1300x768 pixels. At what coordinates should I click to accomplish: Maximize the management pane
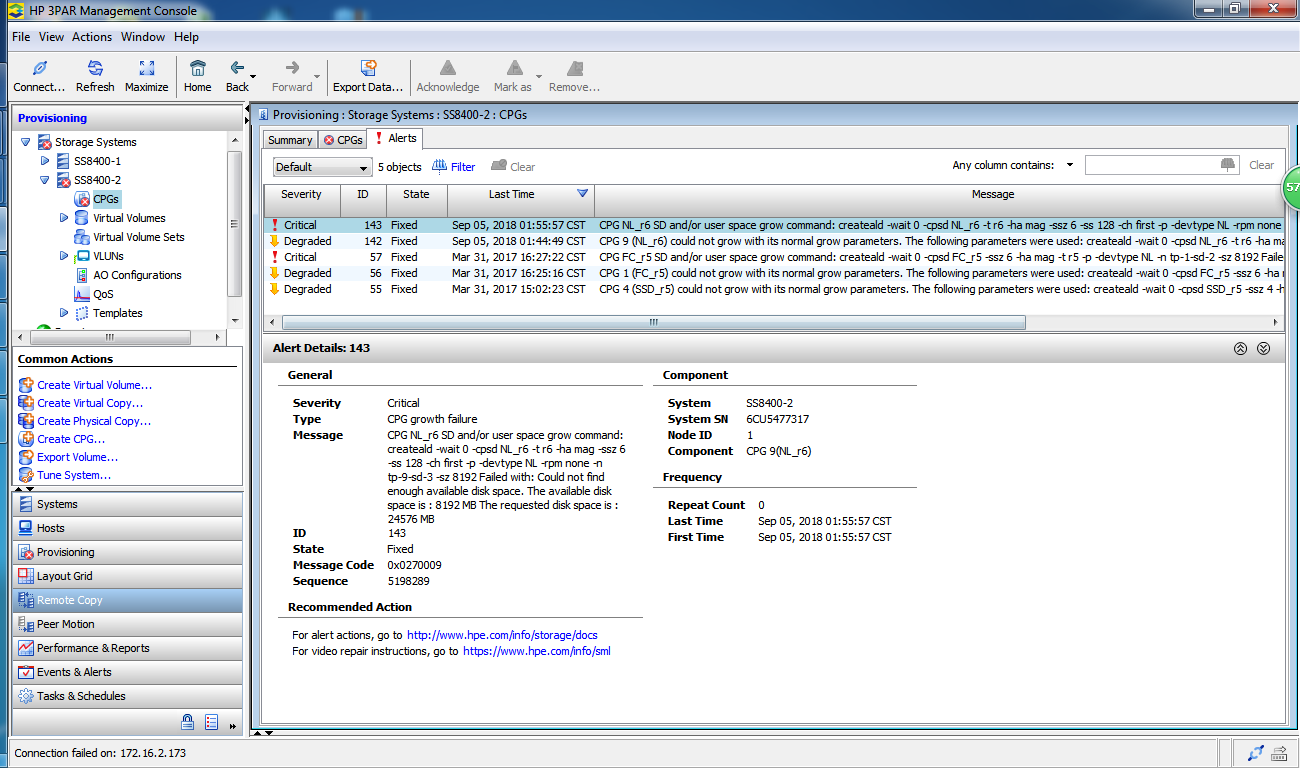147,76
